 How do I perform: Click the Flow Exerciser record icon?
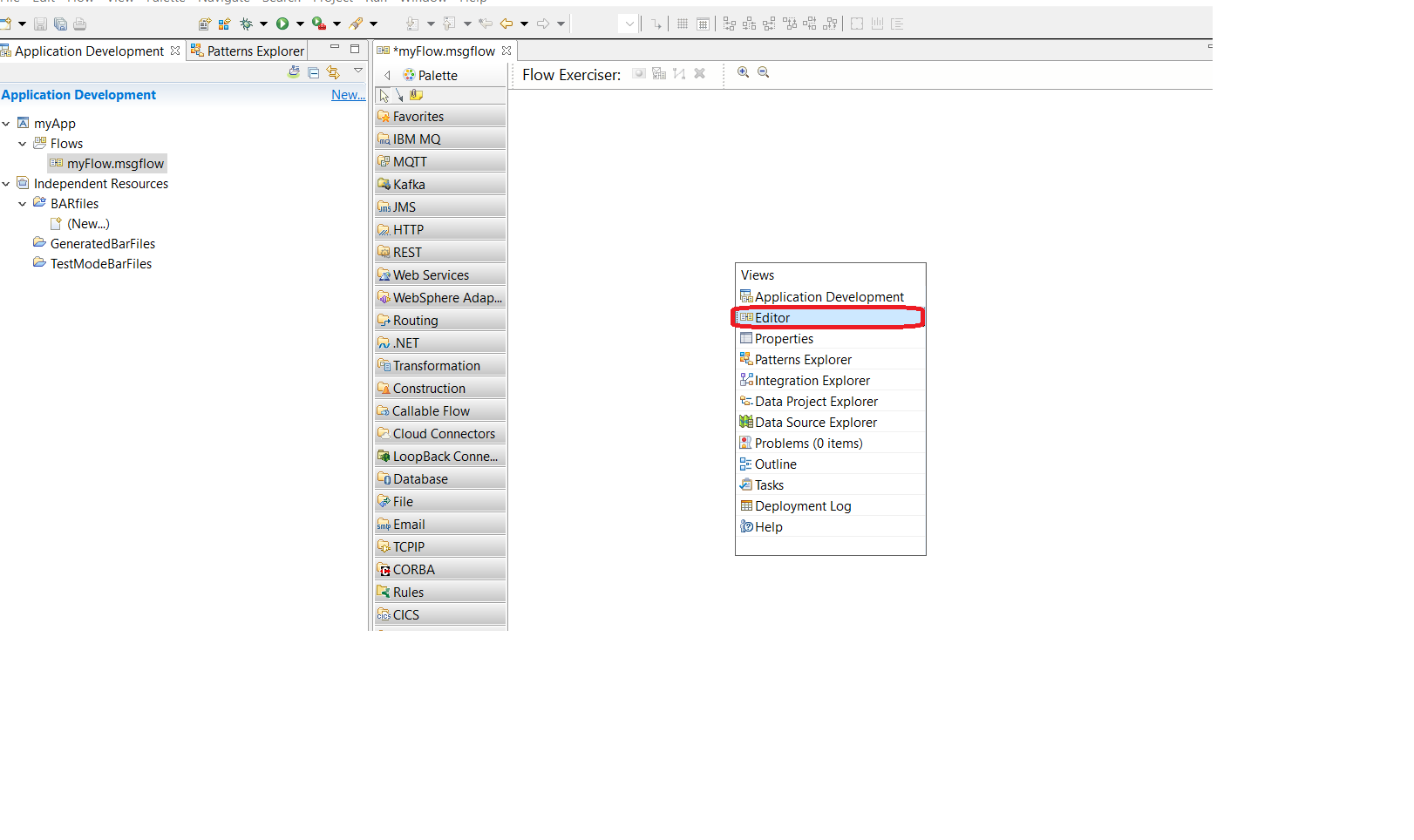point(639,73)
